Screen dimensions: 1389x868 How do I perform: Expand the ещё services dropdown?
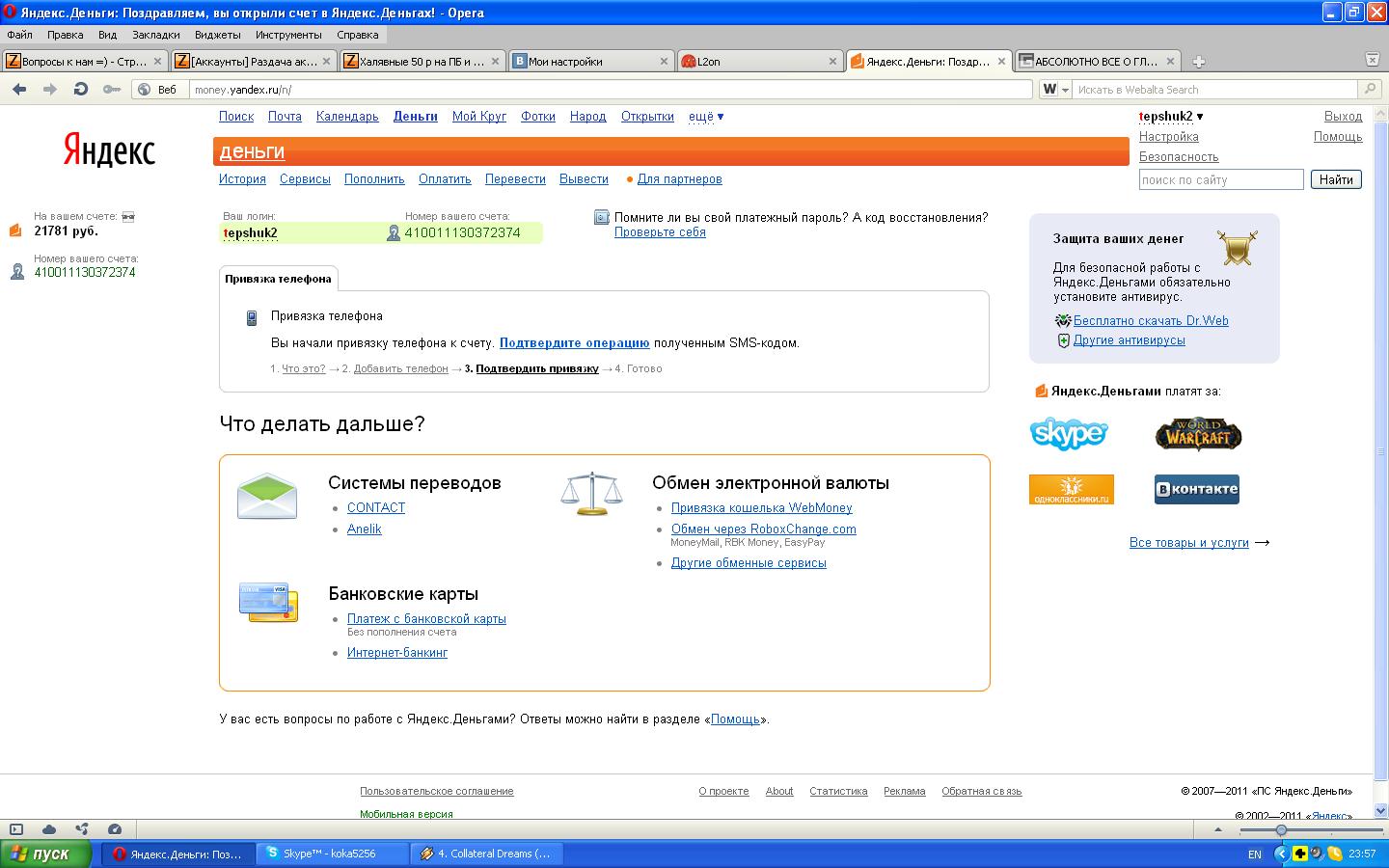[706, 117]
